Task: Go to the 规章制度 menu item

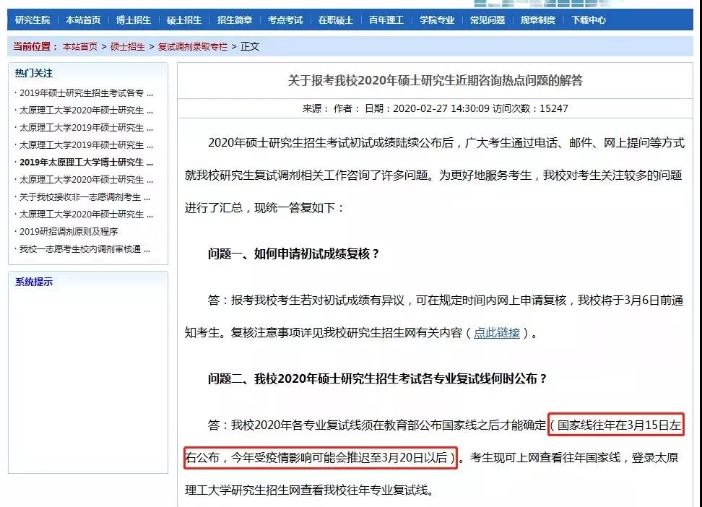Action: [x=538, y=19]
